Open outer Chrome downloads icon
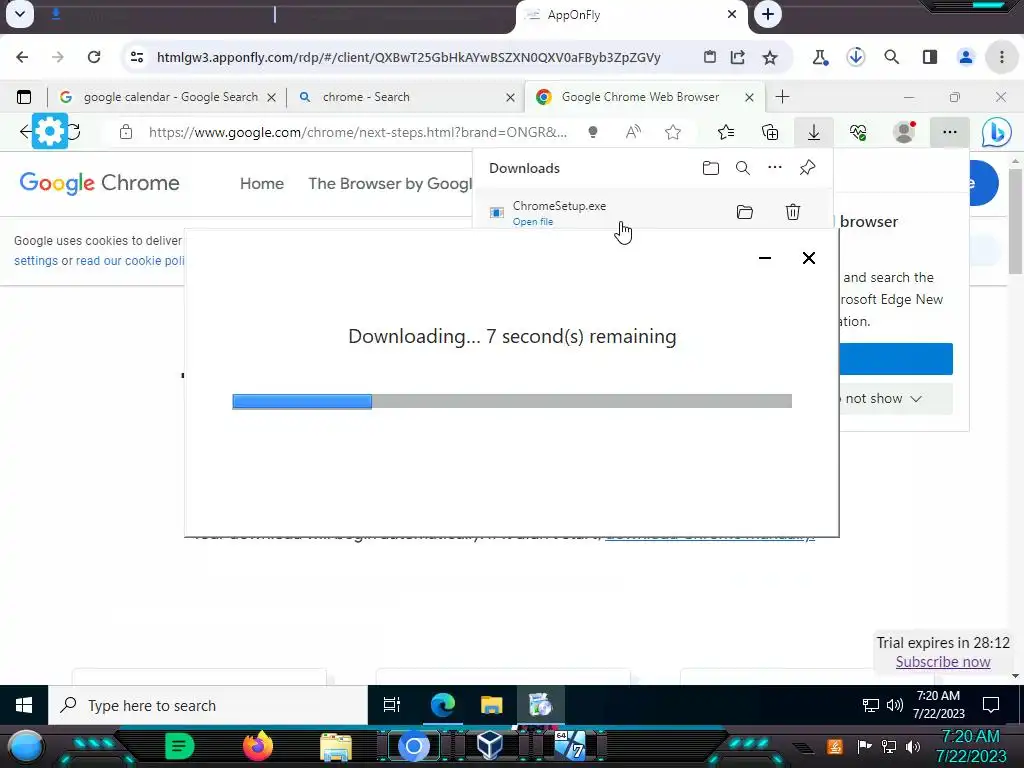The height and width of the screenshot is (768, 1024). click(x=856, y=57)
